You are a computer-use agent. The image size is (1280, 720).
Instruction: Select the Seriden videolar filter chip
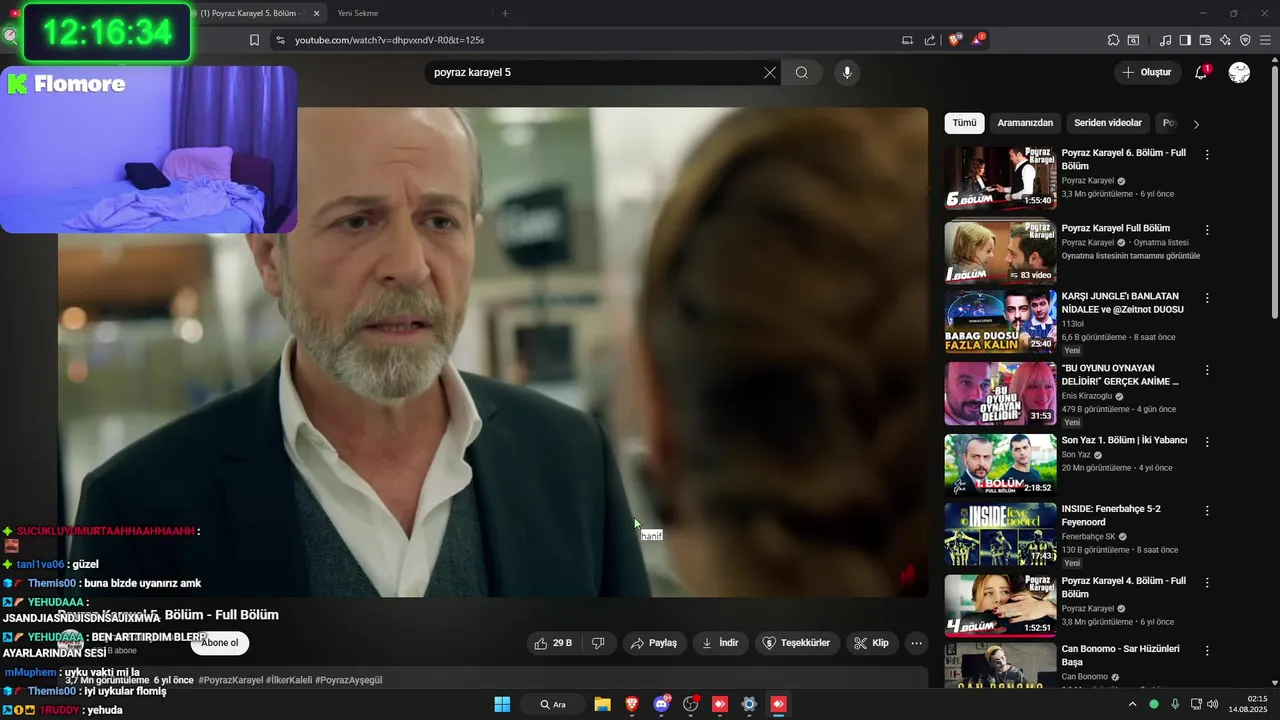(x=1108, y=123)
